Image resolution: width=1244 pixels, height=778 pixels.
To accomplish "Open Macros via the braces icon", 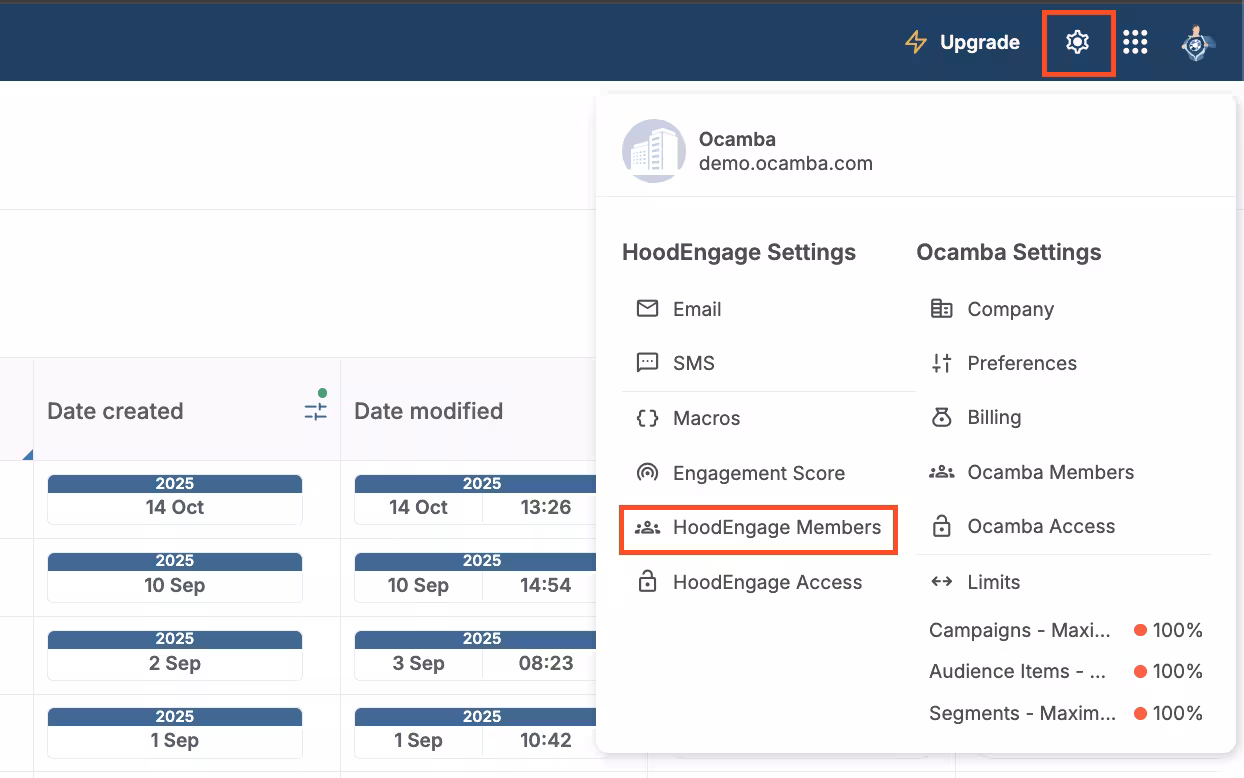I will 650,418.
